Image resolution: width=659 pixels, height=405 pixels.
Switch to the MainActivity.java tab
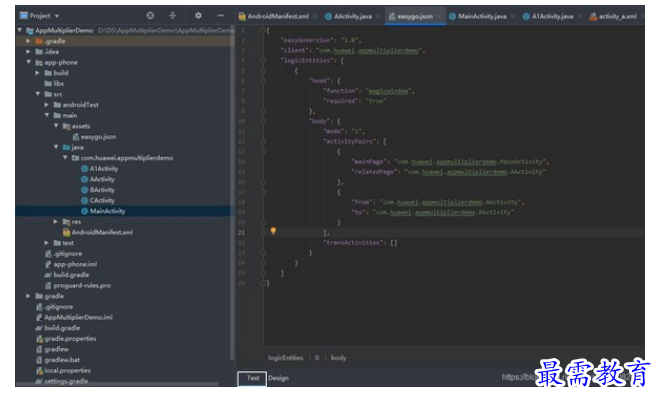[x=482, y=16]
